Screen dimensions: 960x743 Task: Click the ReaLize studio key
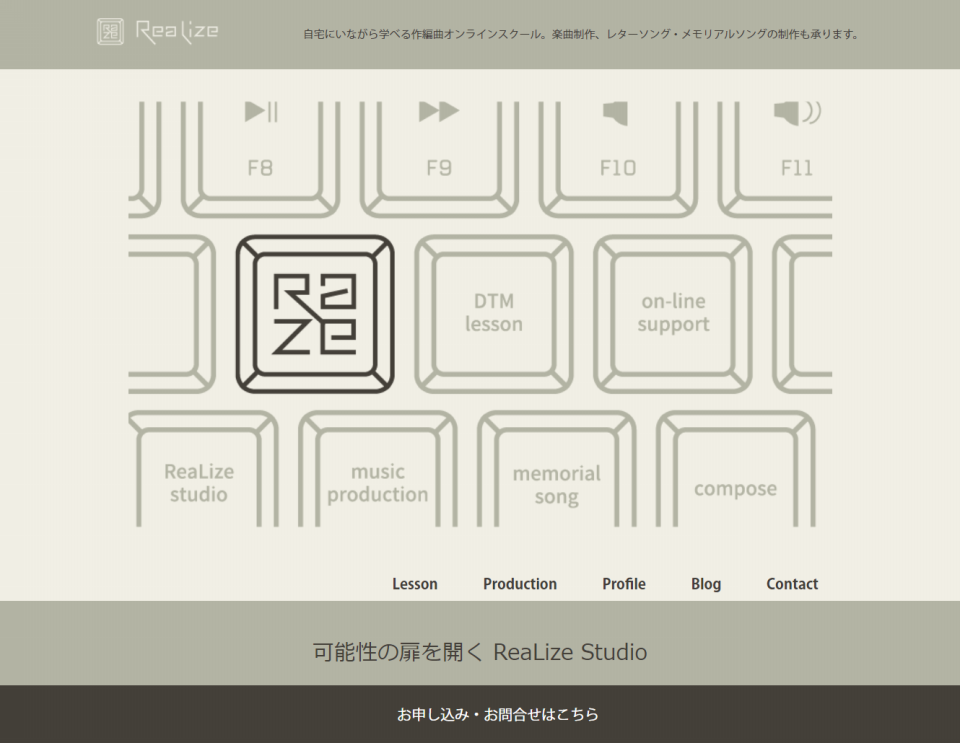click(x=199, y=469)
